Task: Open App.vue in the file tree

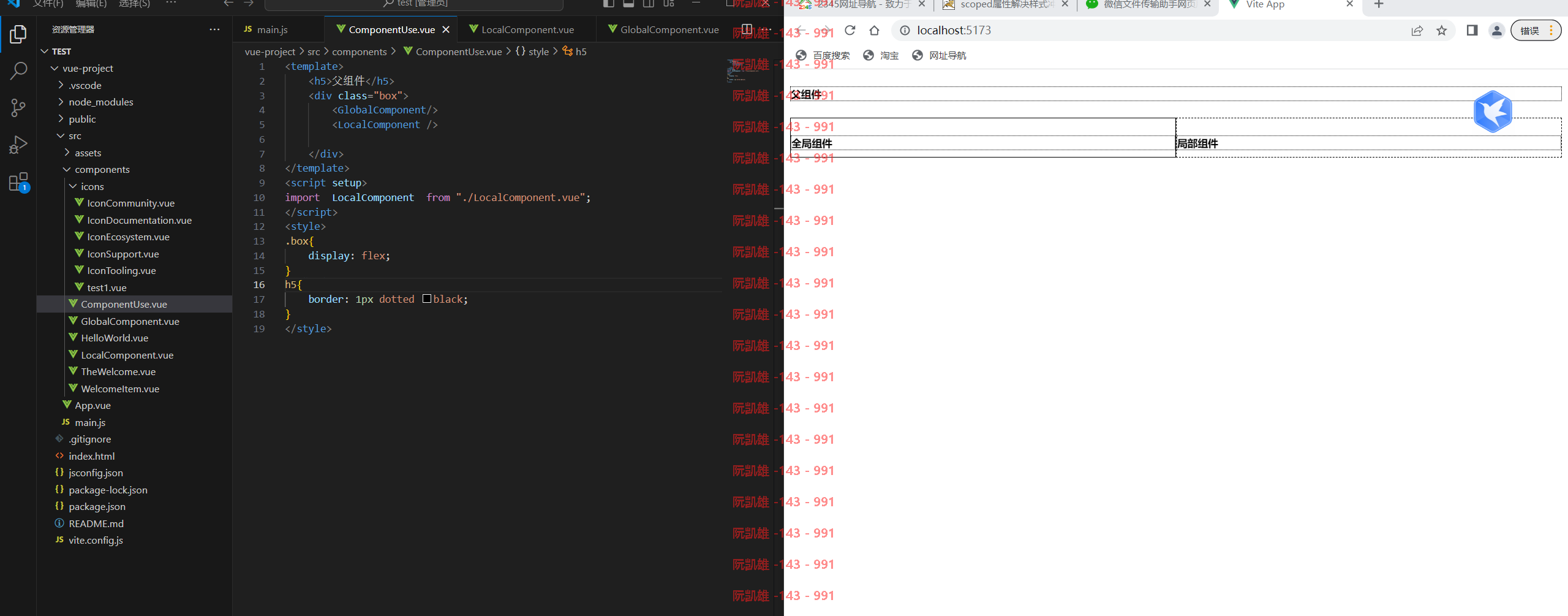Action: (92, 405)
